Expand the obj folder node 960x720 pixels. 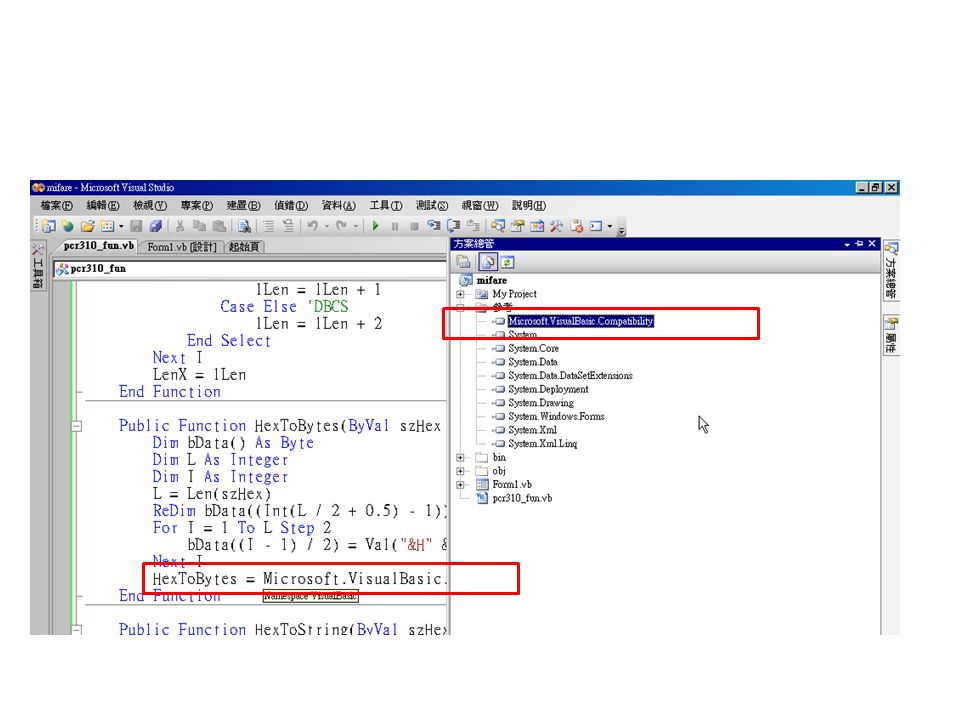pos(460,471)
